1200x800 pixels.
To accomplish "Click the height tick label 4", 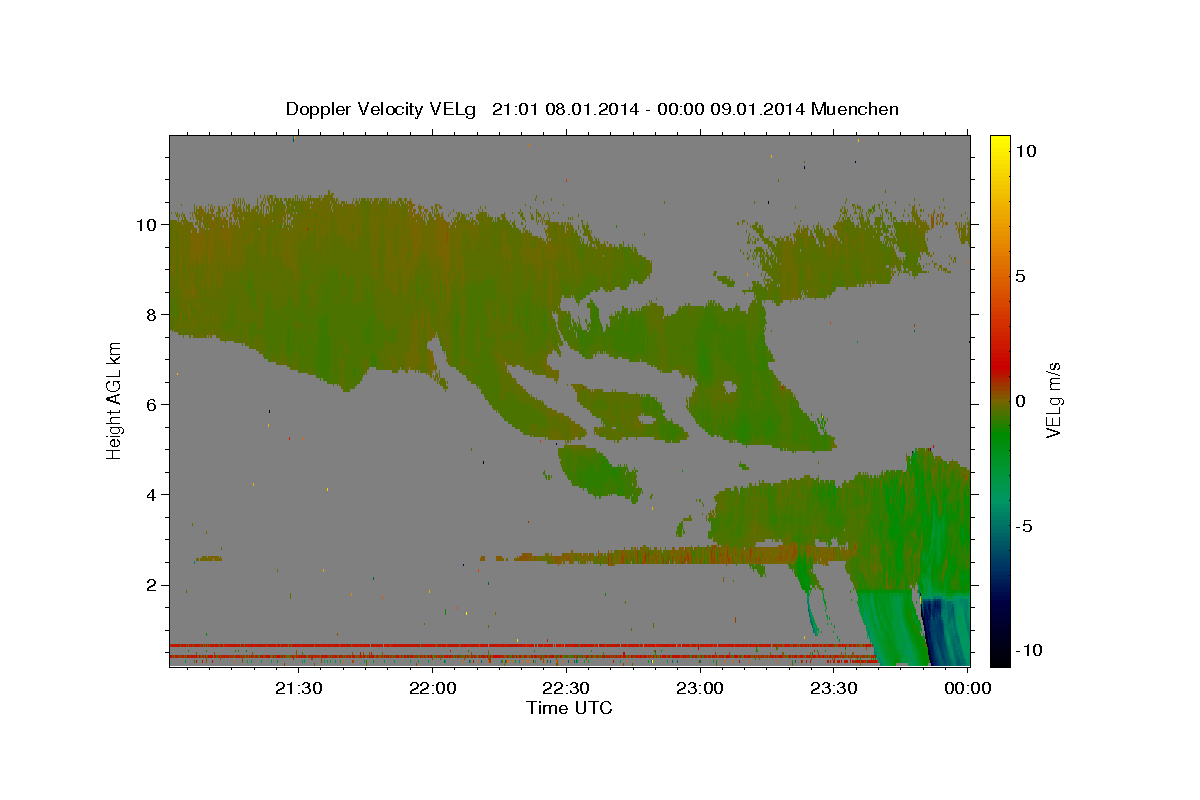I will [x=152, y=495].
